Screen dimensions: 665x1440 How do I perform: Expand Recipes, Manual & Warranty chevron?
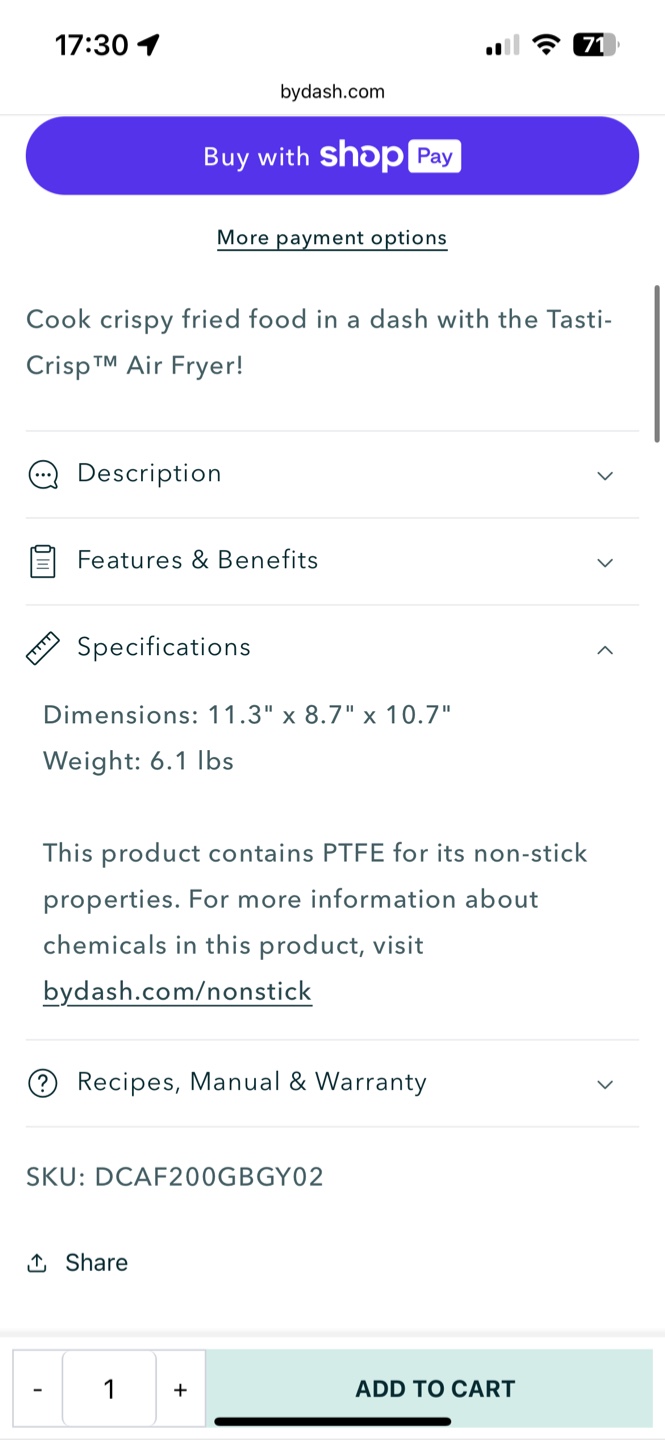click(605, 1084)
